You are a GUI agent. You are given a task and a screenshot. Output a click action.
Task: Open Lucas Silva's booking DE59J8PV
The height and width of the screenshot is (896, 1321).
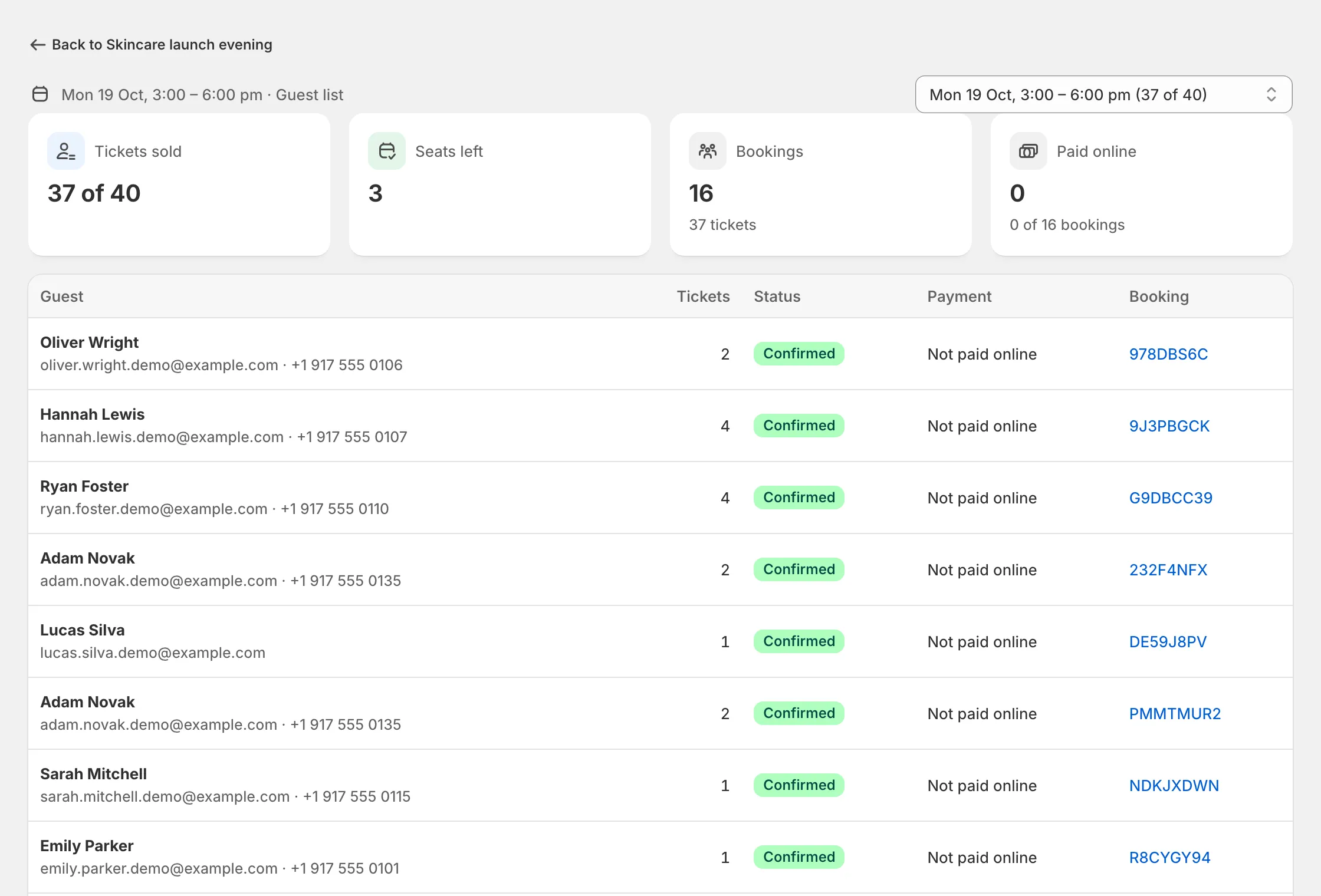1168,641
